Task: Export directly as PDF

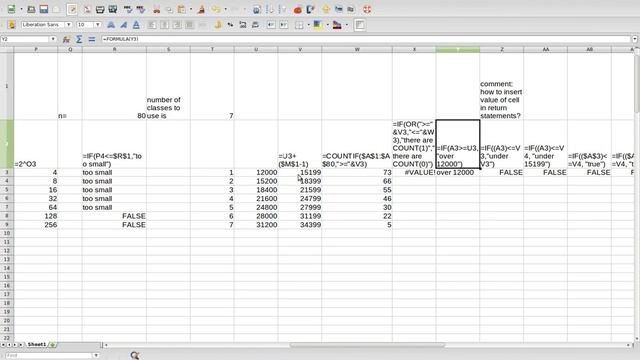Action: click(87, 9)
